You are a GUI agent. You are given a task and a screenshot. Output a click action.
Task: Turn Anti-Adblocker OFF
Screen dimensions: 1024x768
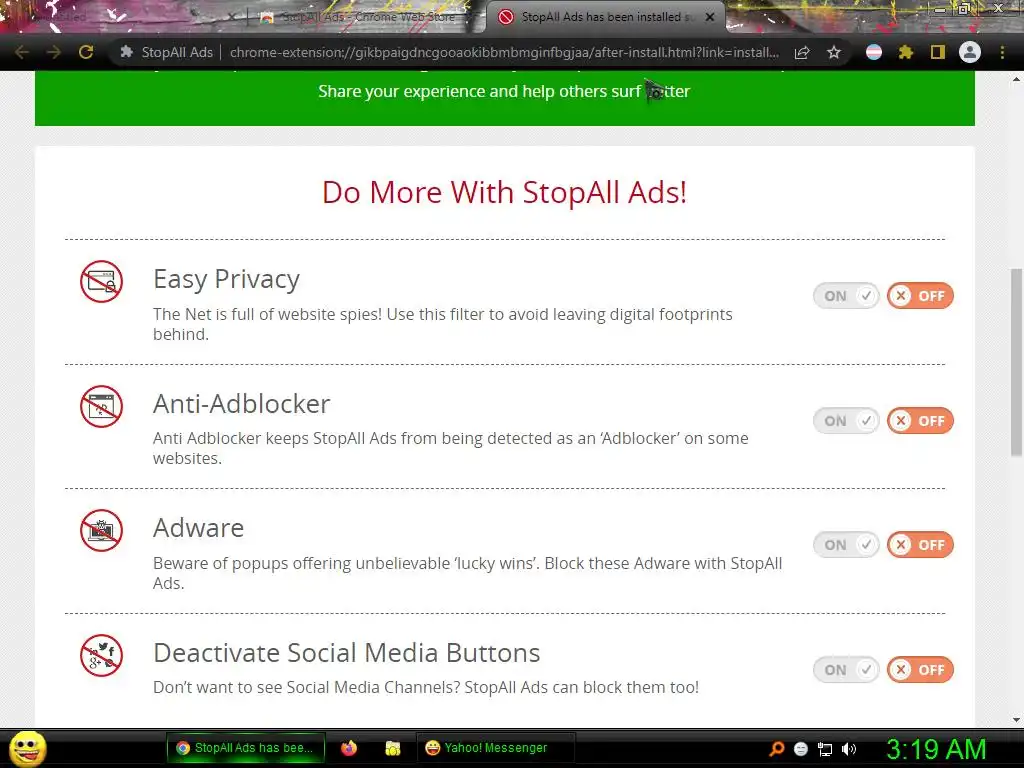[920, 421]
